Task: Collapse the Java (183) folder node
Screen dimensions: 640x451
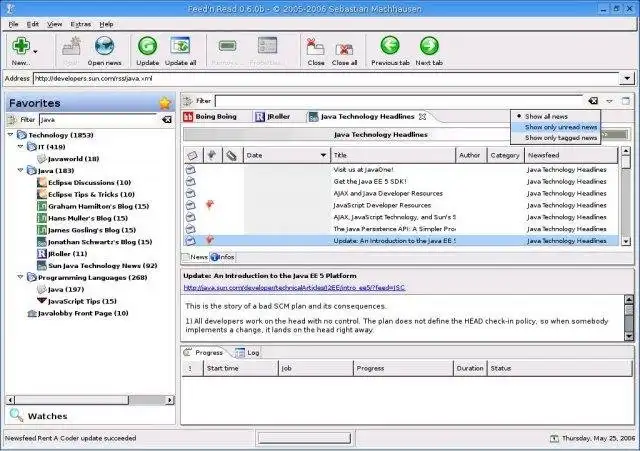Action: click(x=20, y=170)
